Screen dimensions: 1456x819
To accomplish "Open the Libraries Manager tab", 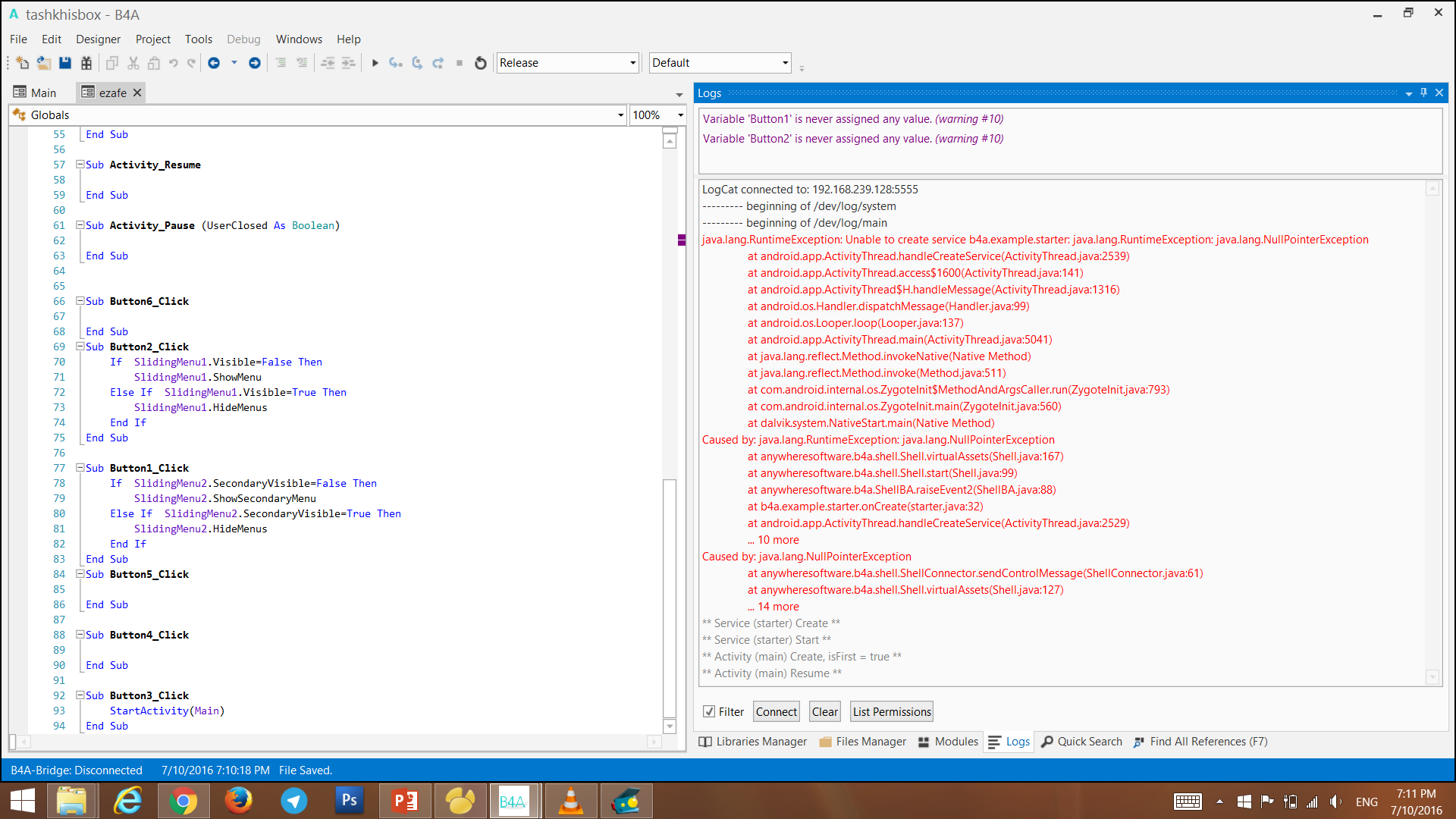I will pos(753,742).
